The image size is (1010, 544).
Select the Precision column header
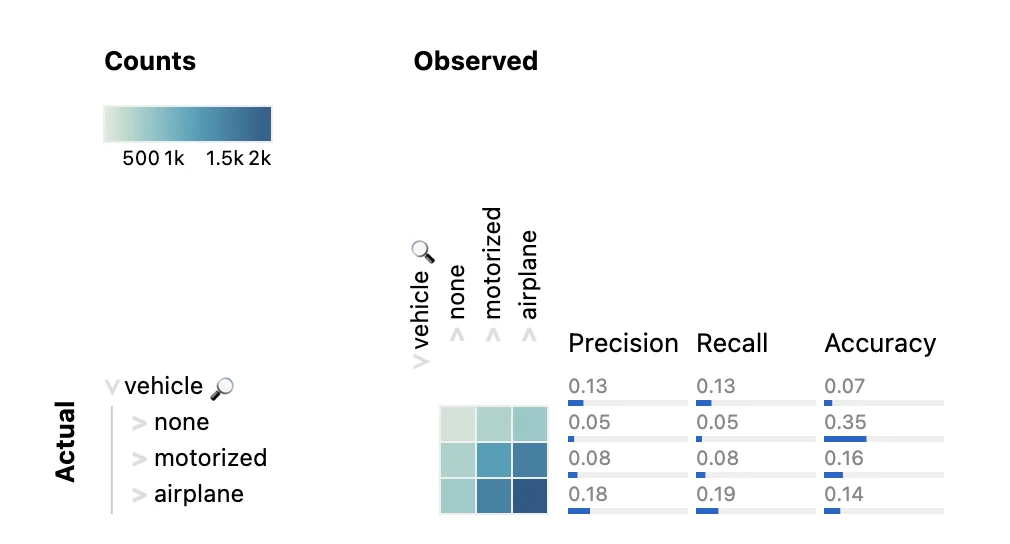point(623,343)
